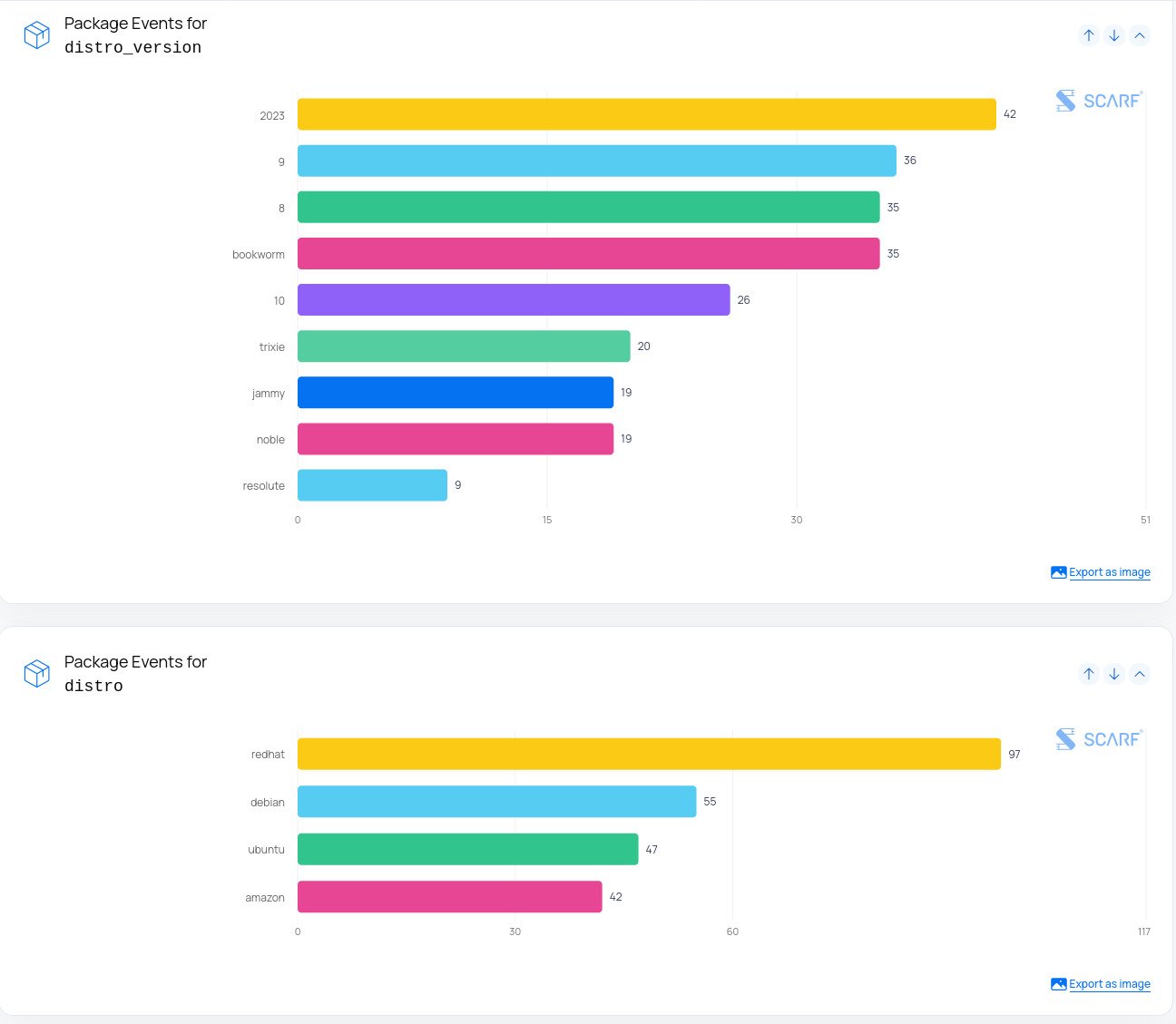Screen dimensions: 1176x1024
Task: Click the Scarf logo on distro_version chart
Action: click(1099, 101)
